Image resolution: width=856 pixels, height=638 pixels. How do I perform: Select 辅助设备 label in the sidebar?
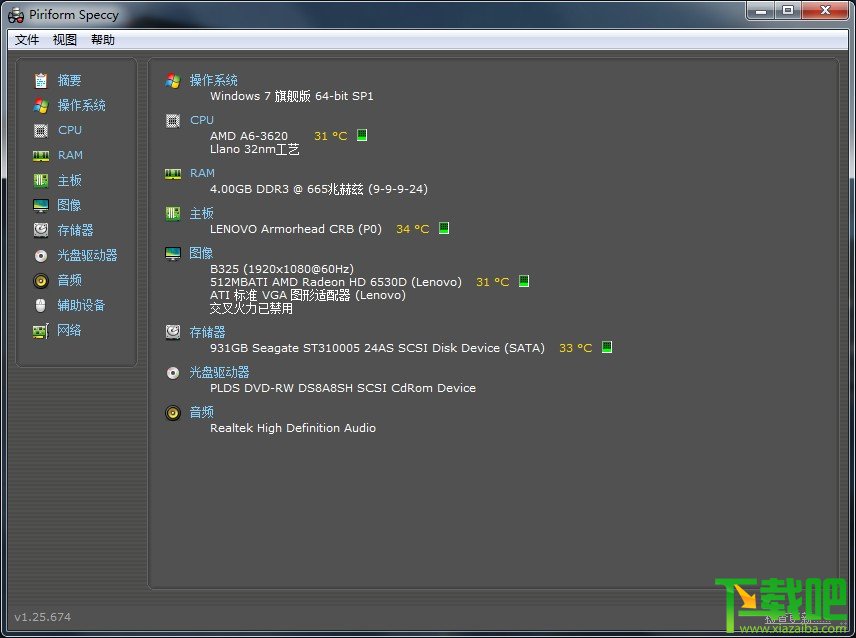[81, 306]
